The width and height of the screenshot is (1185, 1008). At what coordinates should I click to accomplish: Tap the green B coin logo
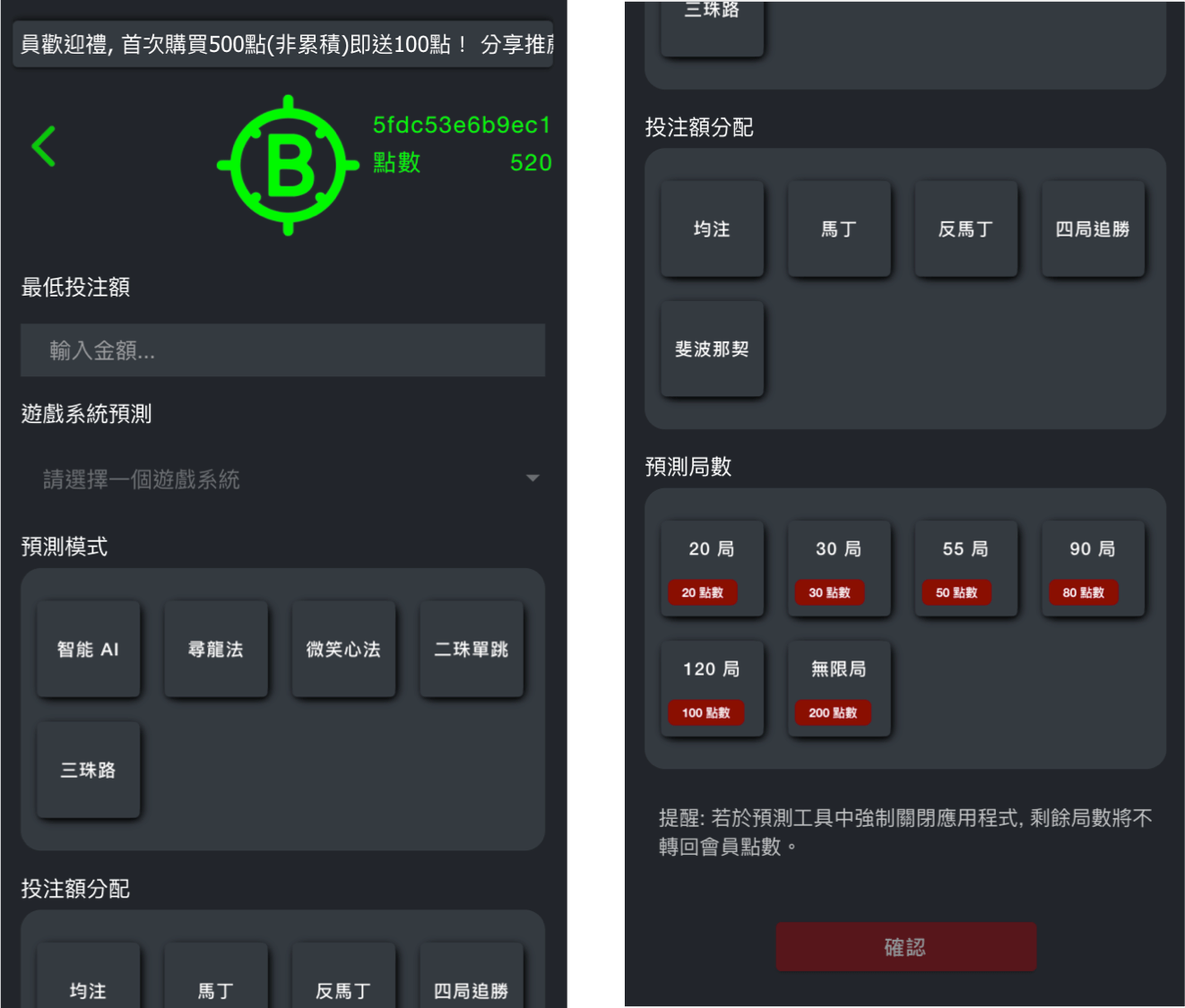(288, 166)
